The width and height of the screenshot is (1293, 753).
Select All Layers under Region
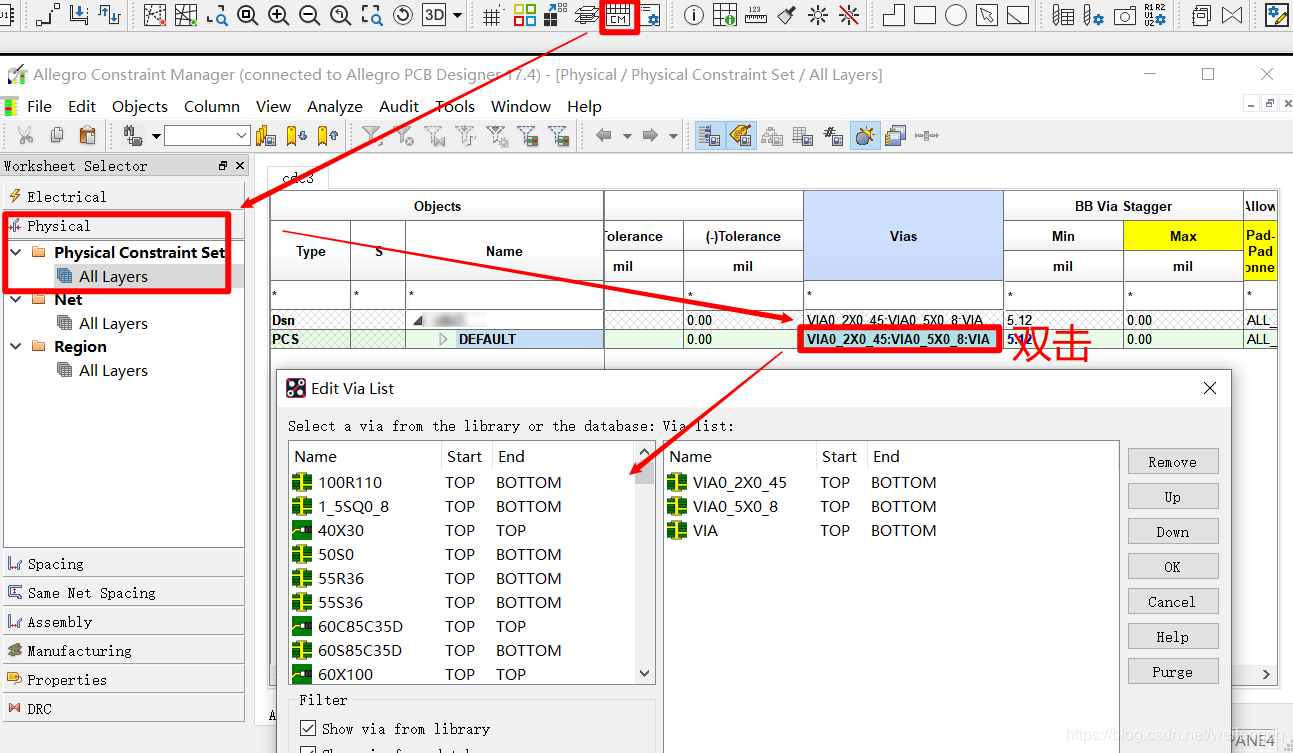click(x=113, y=370)
